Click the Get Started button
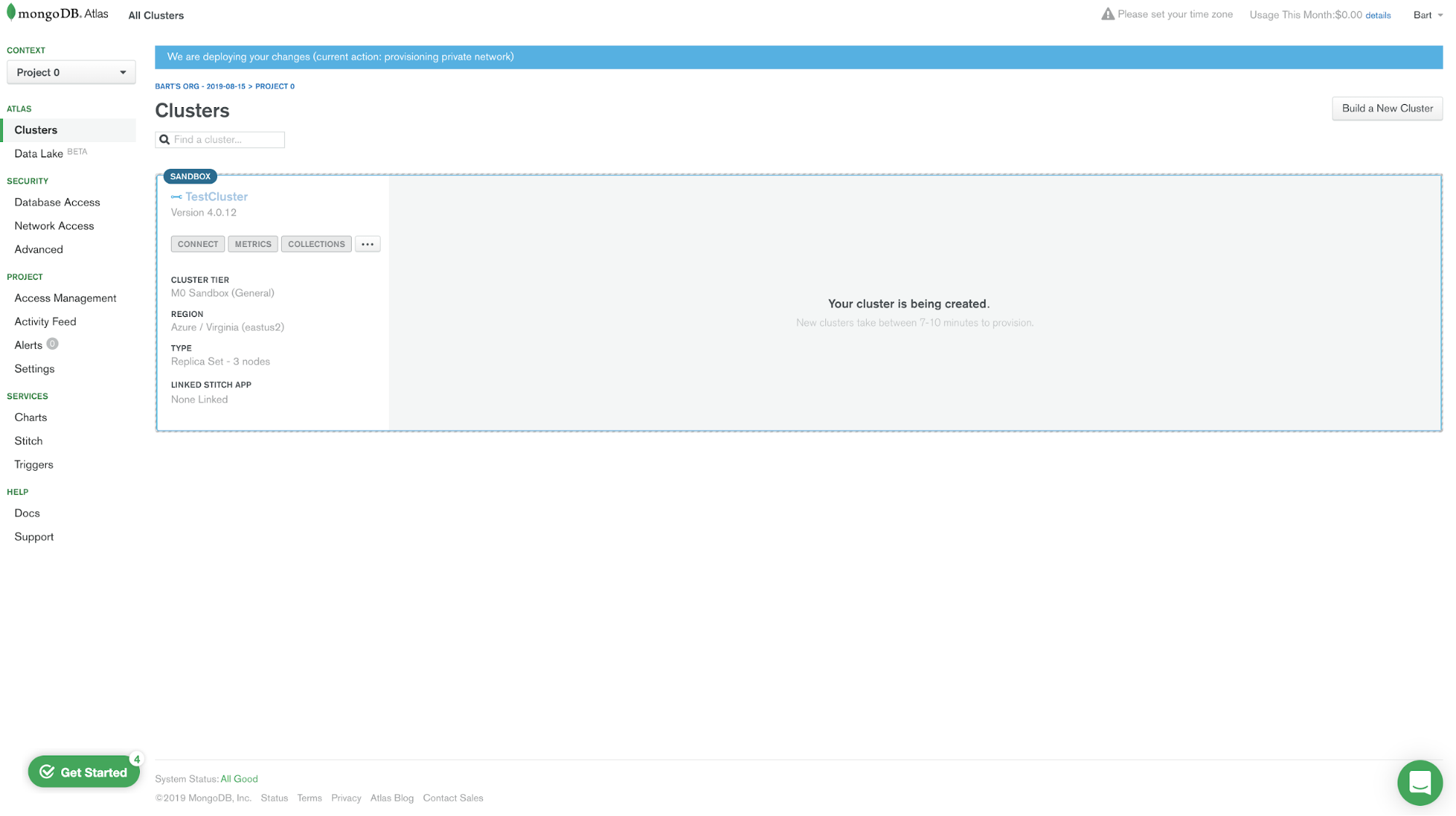Screen dimensions: 1456x816 click(84, 772)
